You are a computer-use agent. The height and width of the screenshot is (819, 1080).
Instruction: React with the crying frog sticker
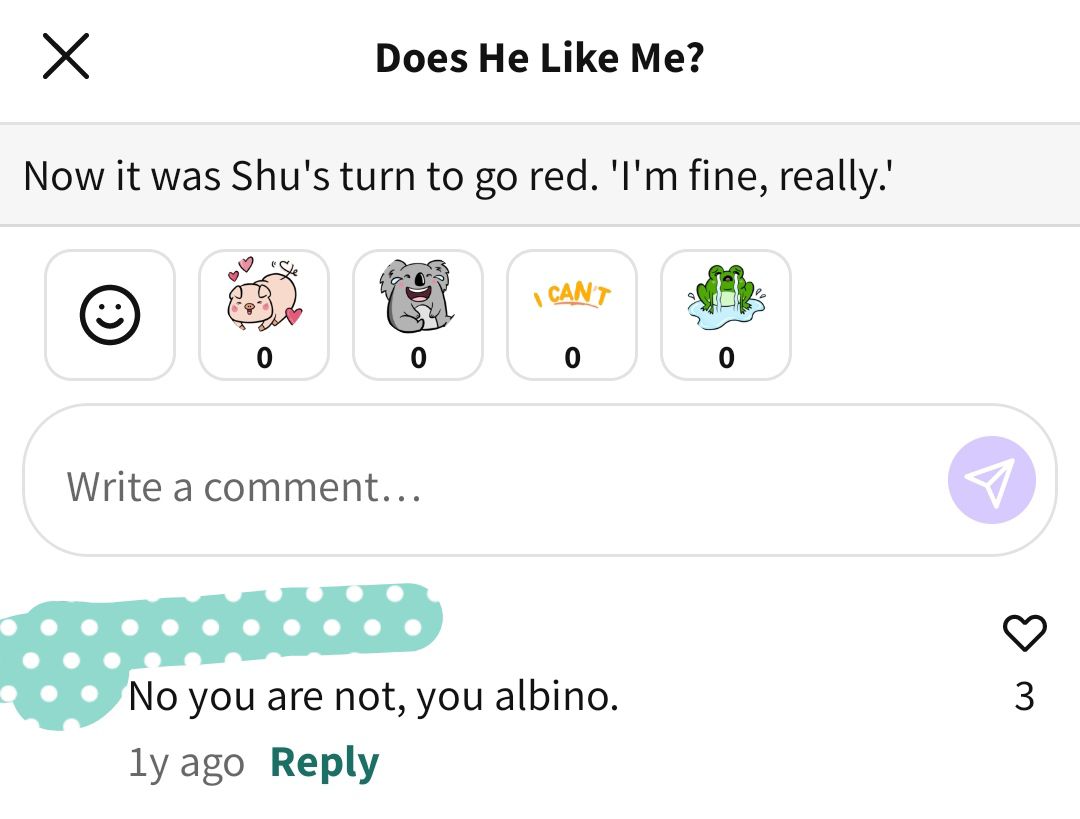click(726, 315)
